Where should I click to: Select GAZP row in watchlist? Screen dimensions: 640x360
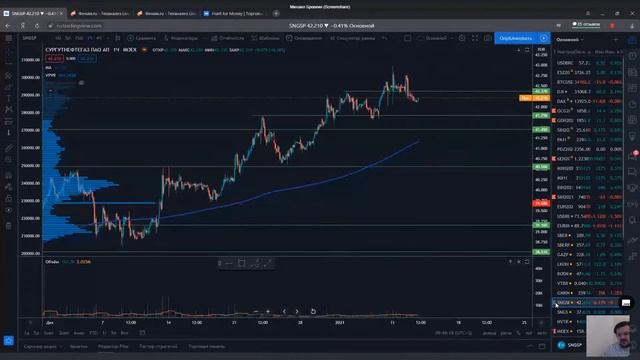[589, 255]
